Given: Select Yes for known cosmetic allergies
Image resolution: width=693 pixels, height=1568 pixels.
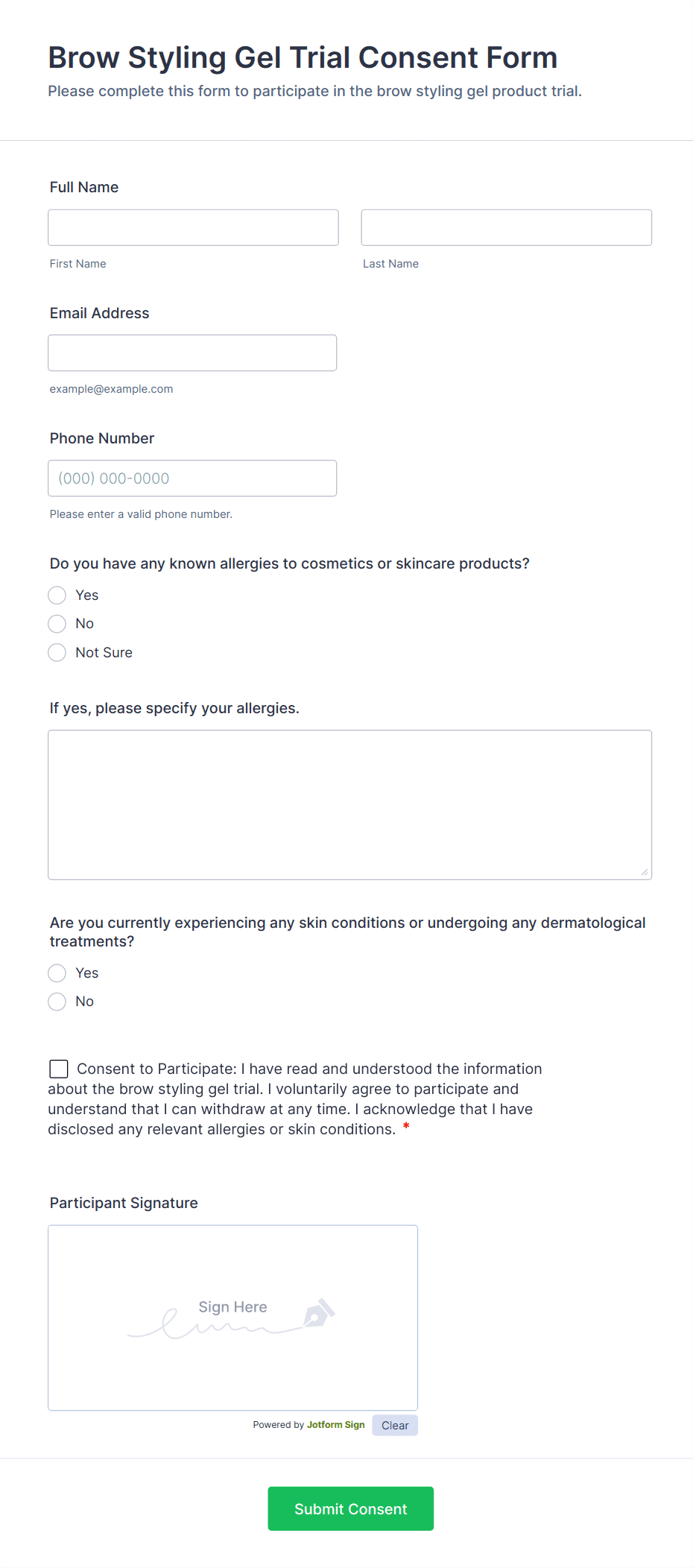Looking at the screenshot, I should [x=57, y=595].
